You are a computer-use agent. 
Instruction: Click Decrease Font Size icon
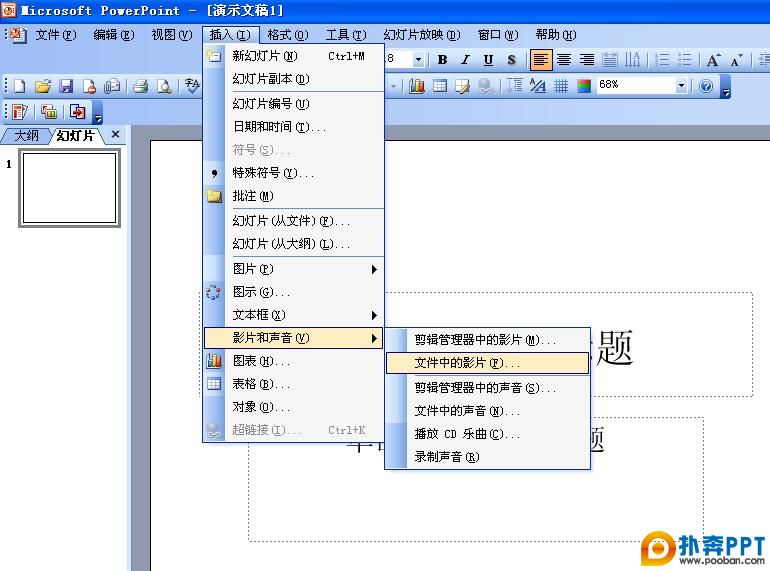point(737,60)
